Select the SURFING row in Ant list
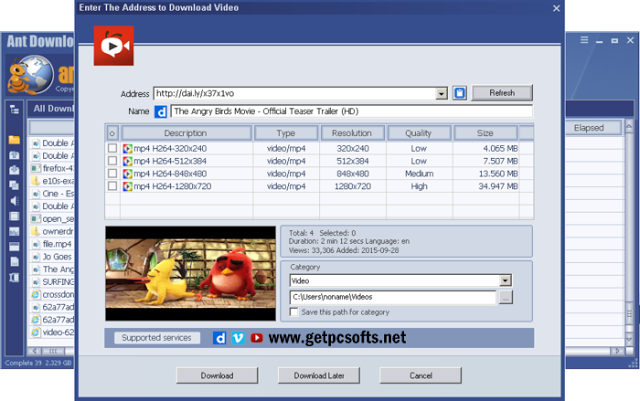 [52, 282]
